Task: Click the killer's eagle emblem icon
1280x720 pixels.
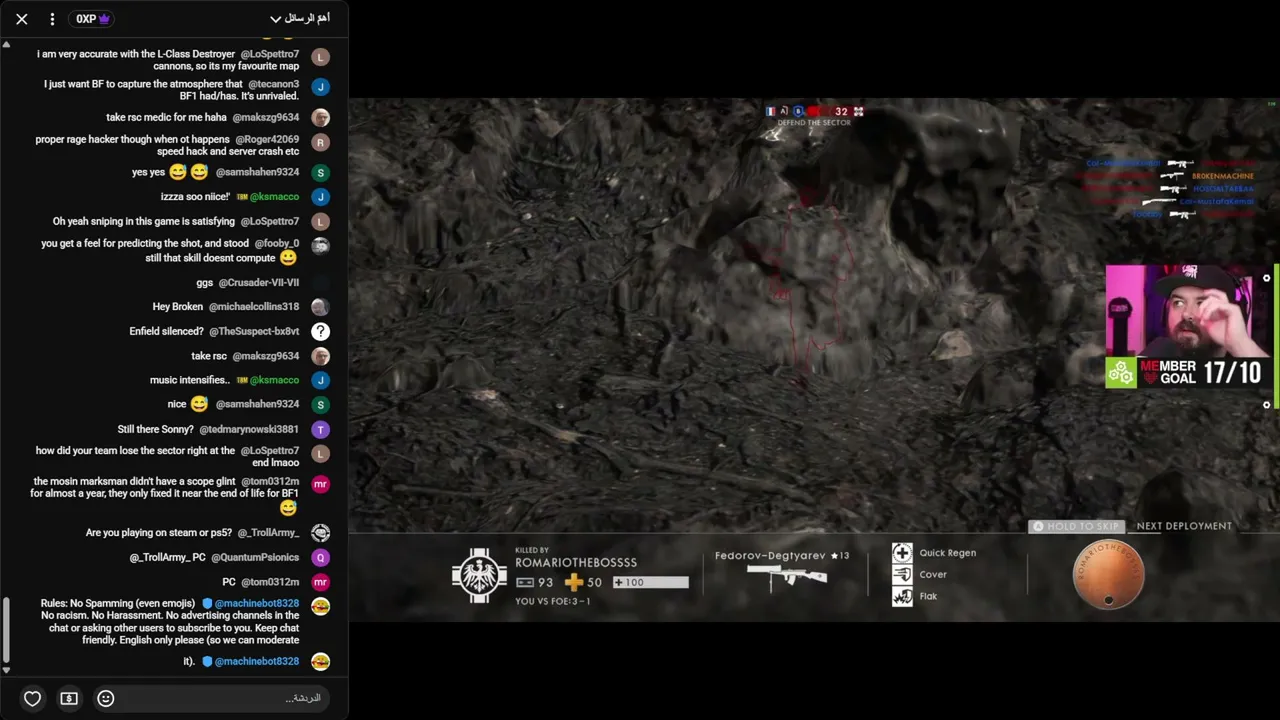Action: click(x=479, y=575)
